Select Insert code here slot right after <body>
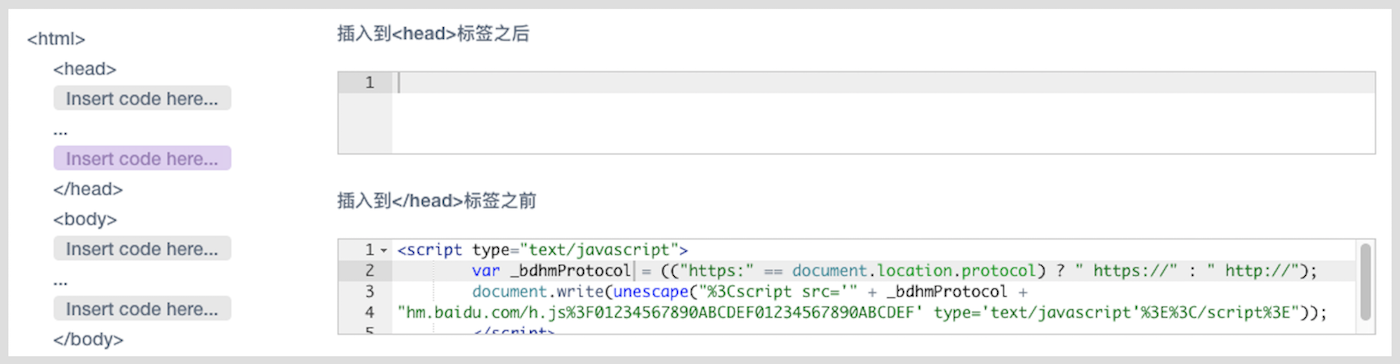 point(142,248)
